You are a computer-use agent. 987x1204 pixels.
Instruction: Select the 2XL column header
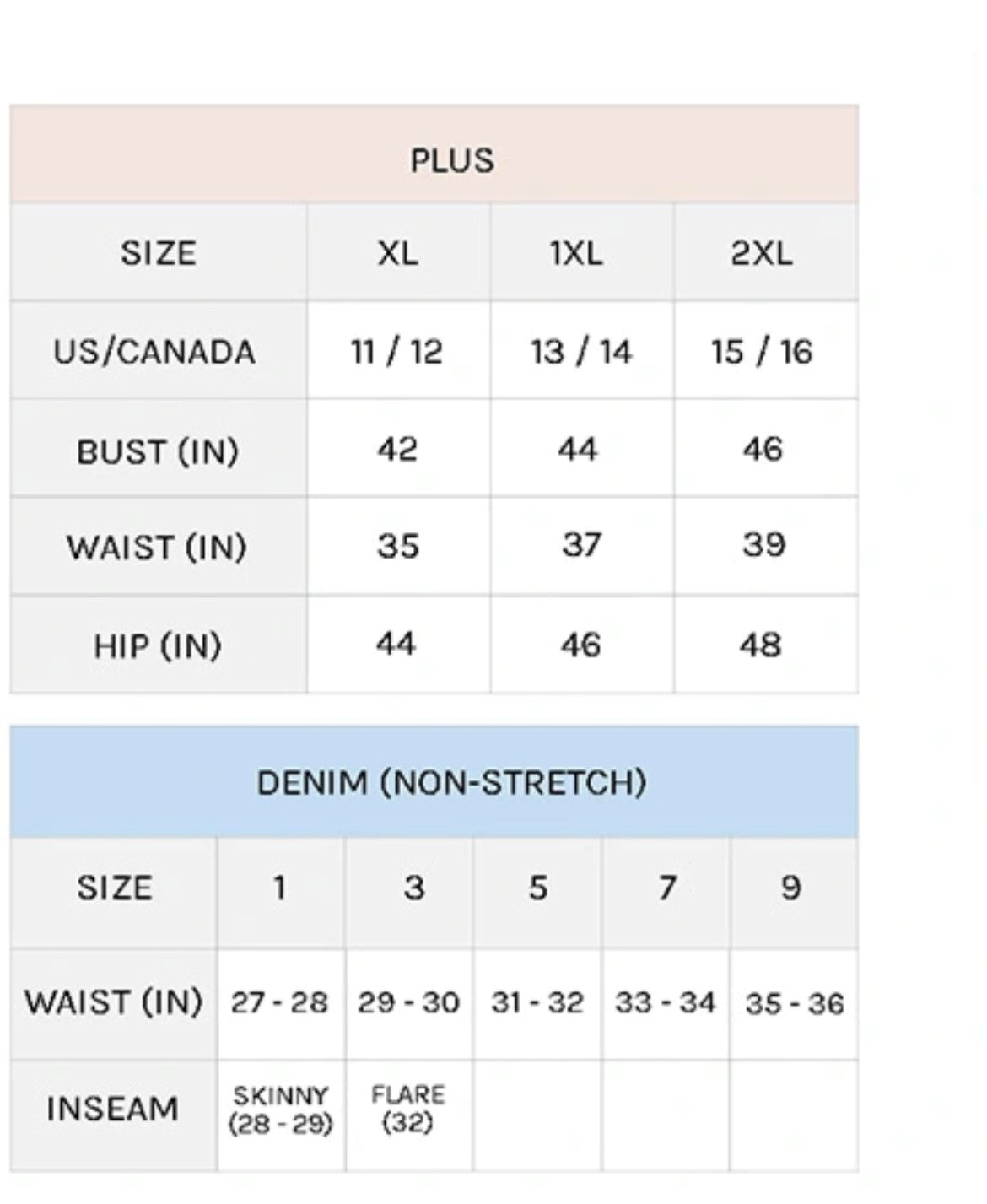click(x=762, y=253)
